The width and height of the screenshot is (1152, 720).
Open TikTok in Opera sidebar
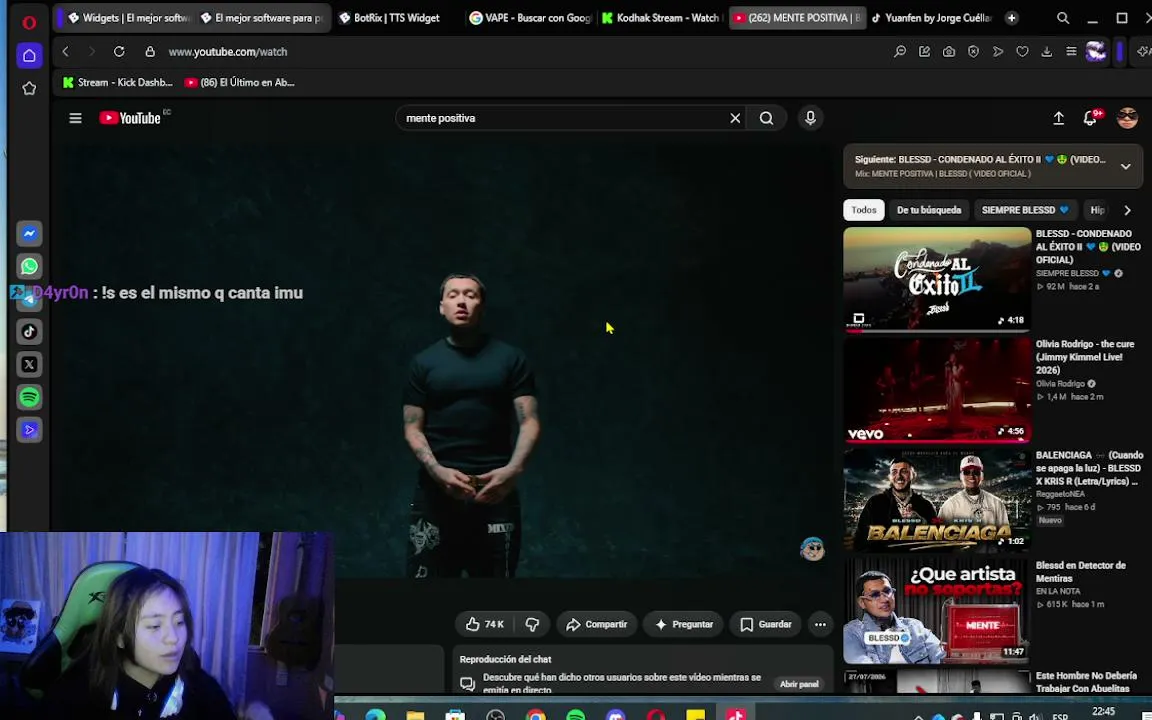pyautogui.click(x=29, y=331)
